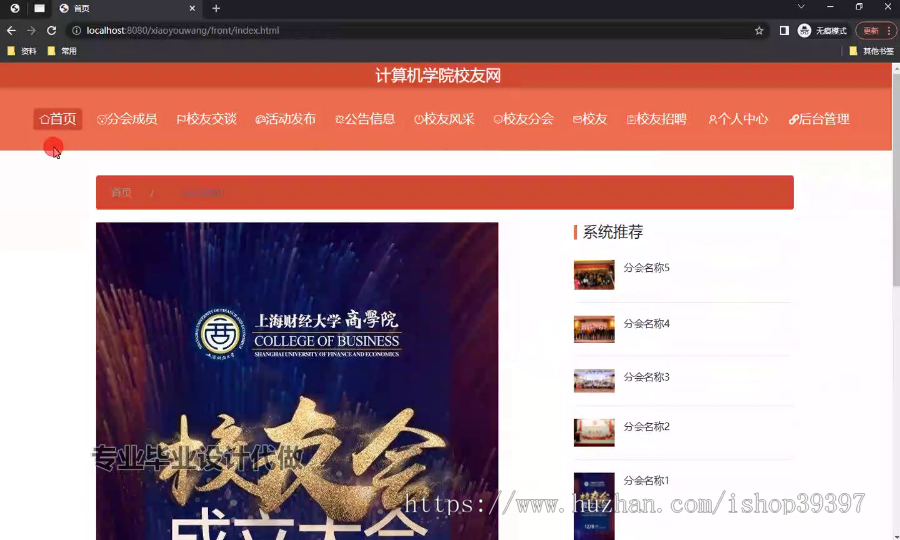Open tab search dropdown arrow
900x540 pixels.
[801, 7]
